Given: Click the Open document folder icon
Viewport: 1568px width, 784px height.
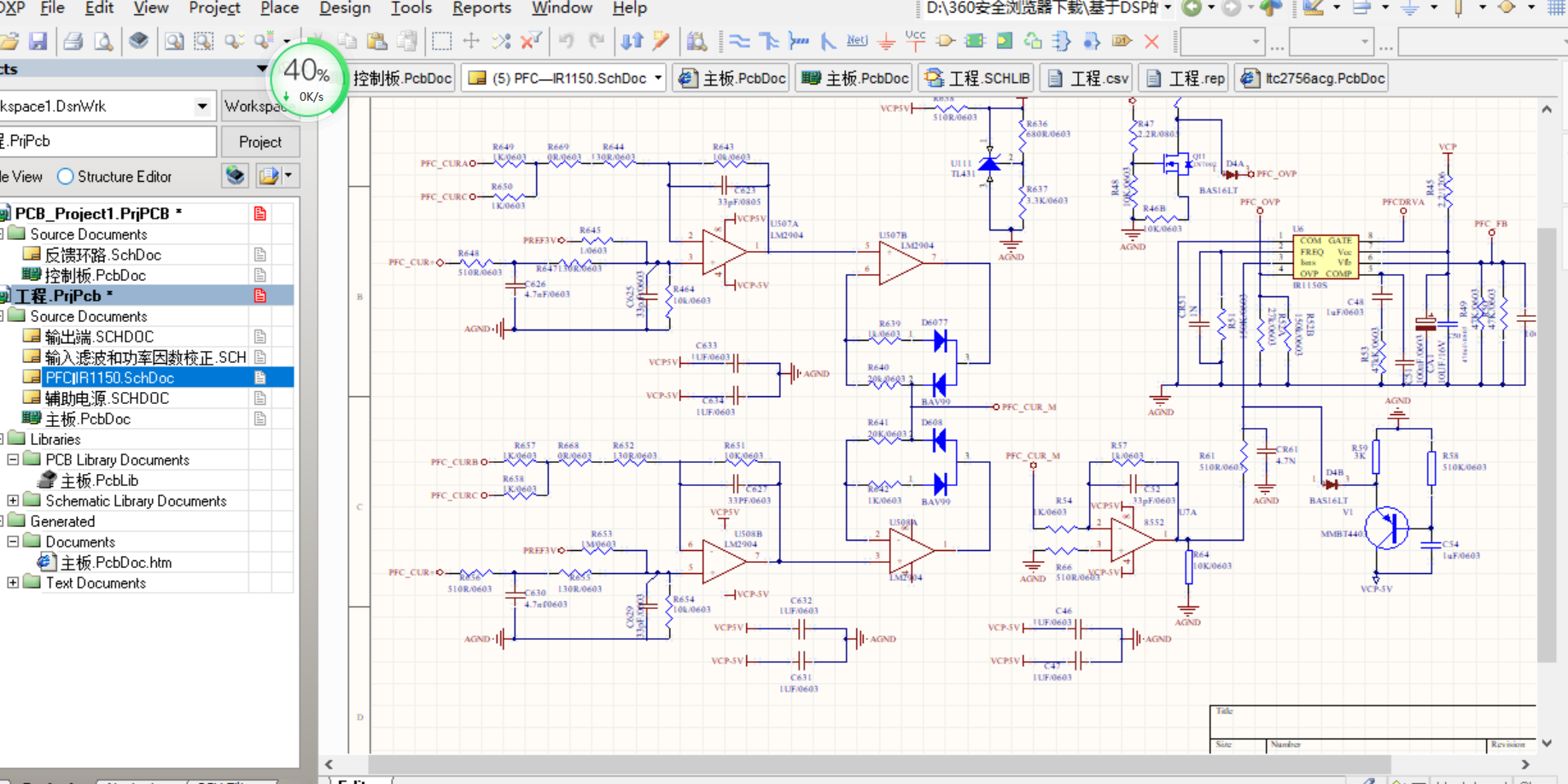Looking at the screenshot, I should (x=9, y=41).
